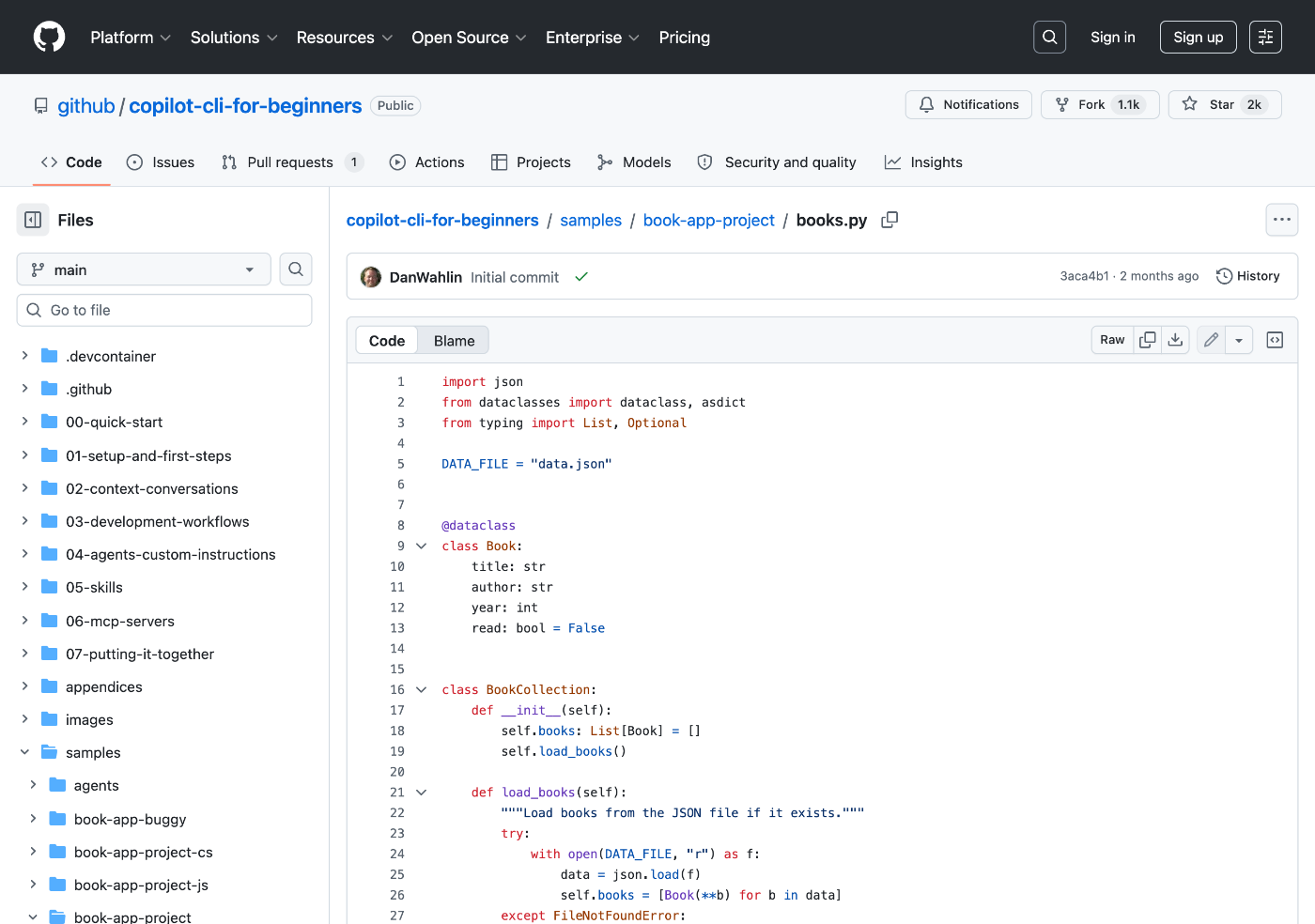Collapse the Files side panel icon

pyautogui.click(x=33, y=220)
